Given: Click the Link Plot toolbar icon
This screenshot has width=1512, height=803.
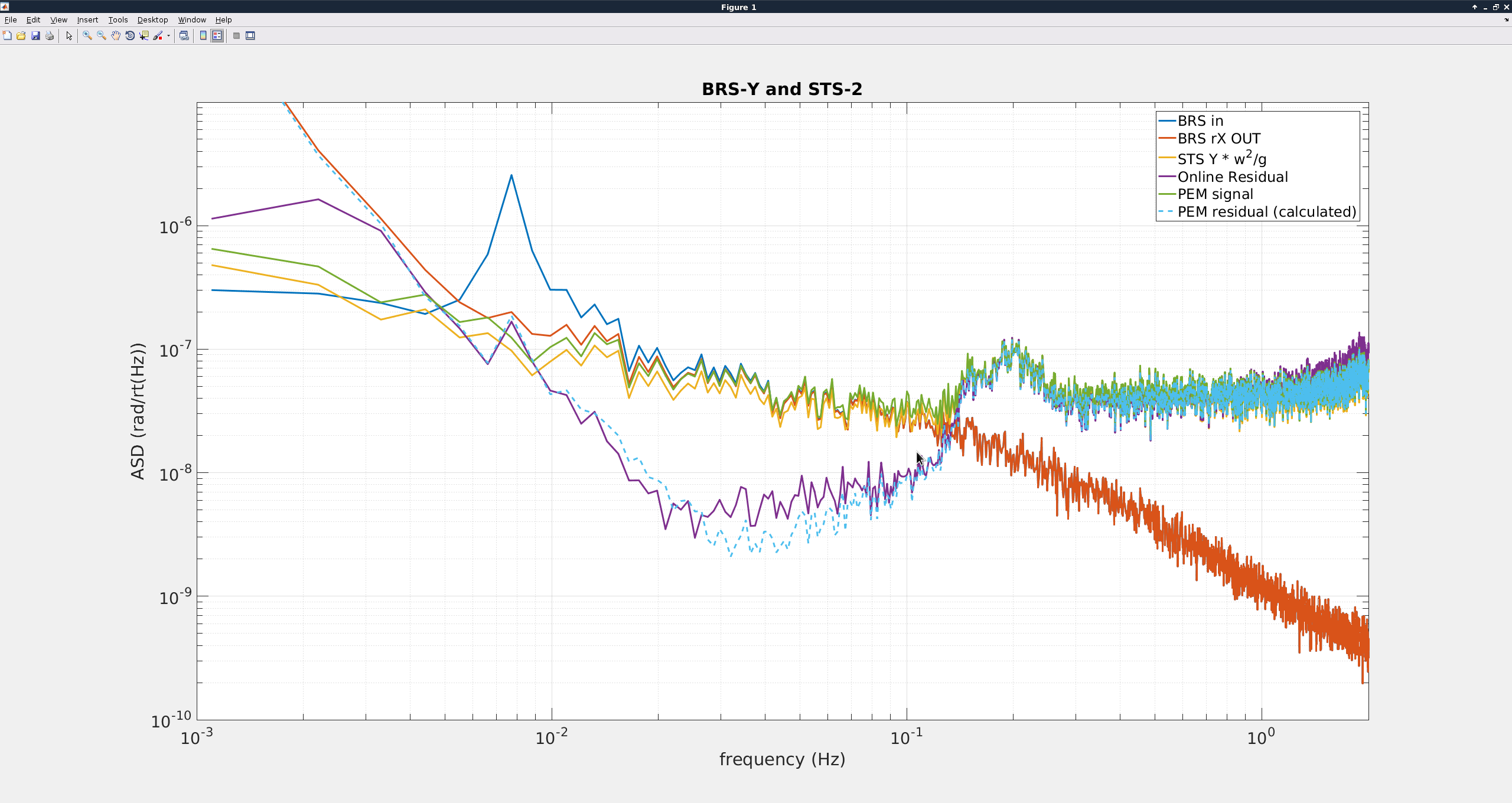Looking at the screenshot, I should coord(184,36).
